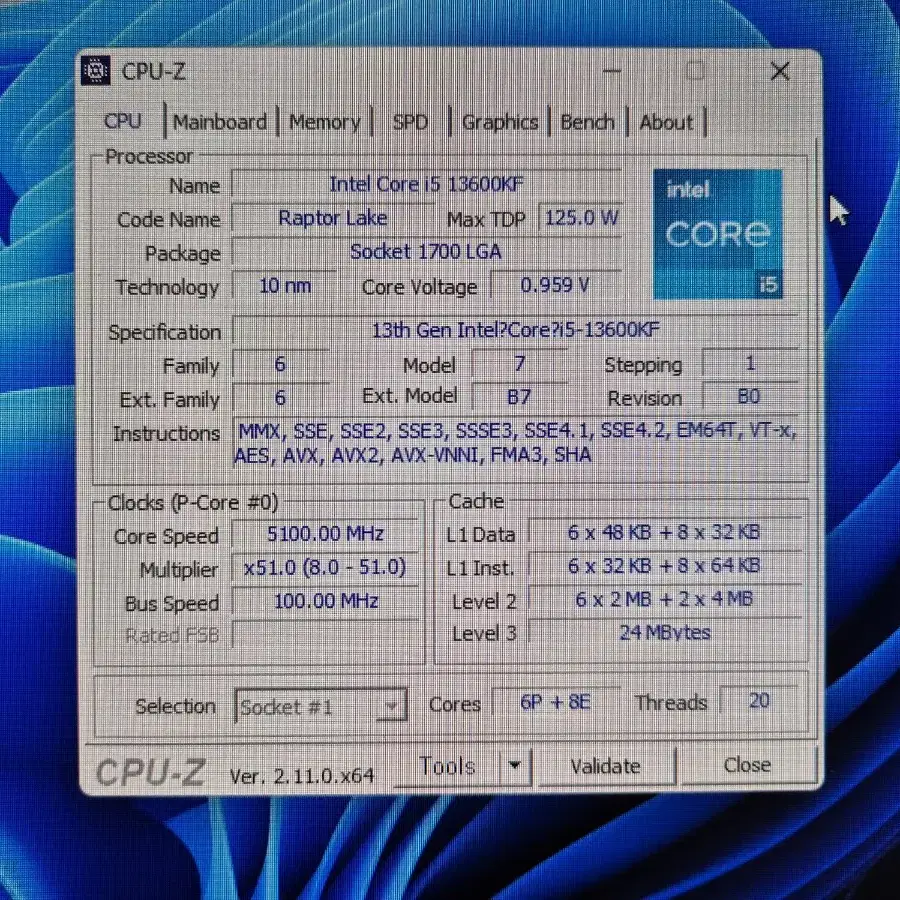Screen dimensions: 900x900
Task: Show the About tab
Action: (x=666, y=122)
